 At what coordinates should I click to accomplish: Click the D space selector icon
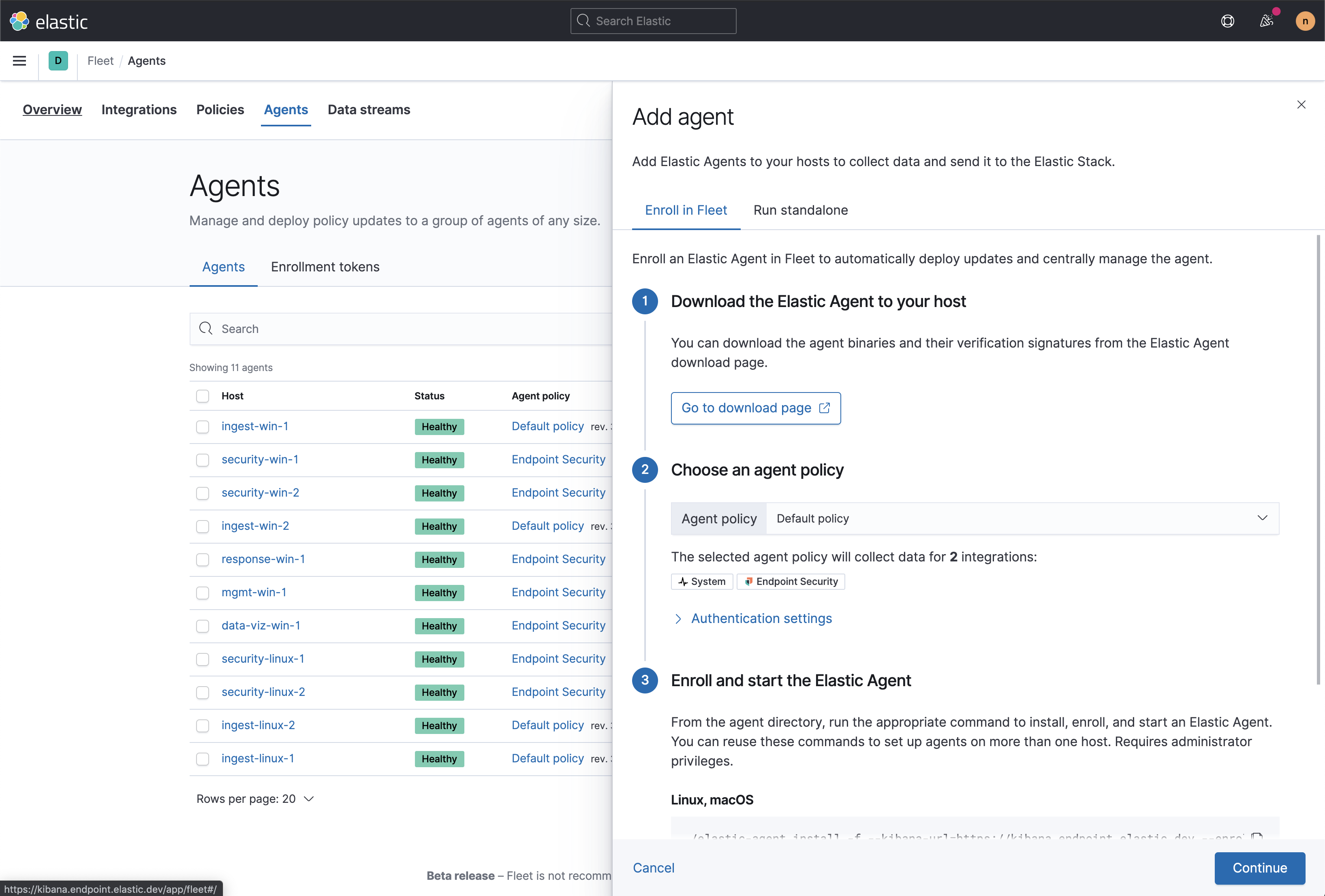[x=58, y=61]
